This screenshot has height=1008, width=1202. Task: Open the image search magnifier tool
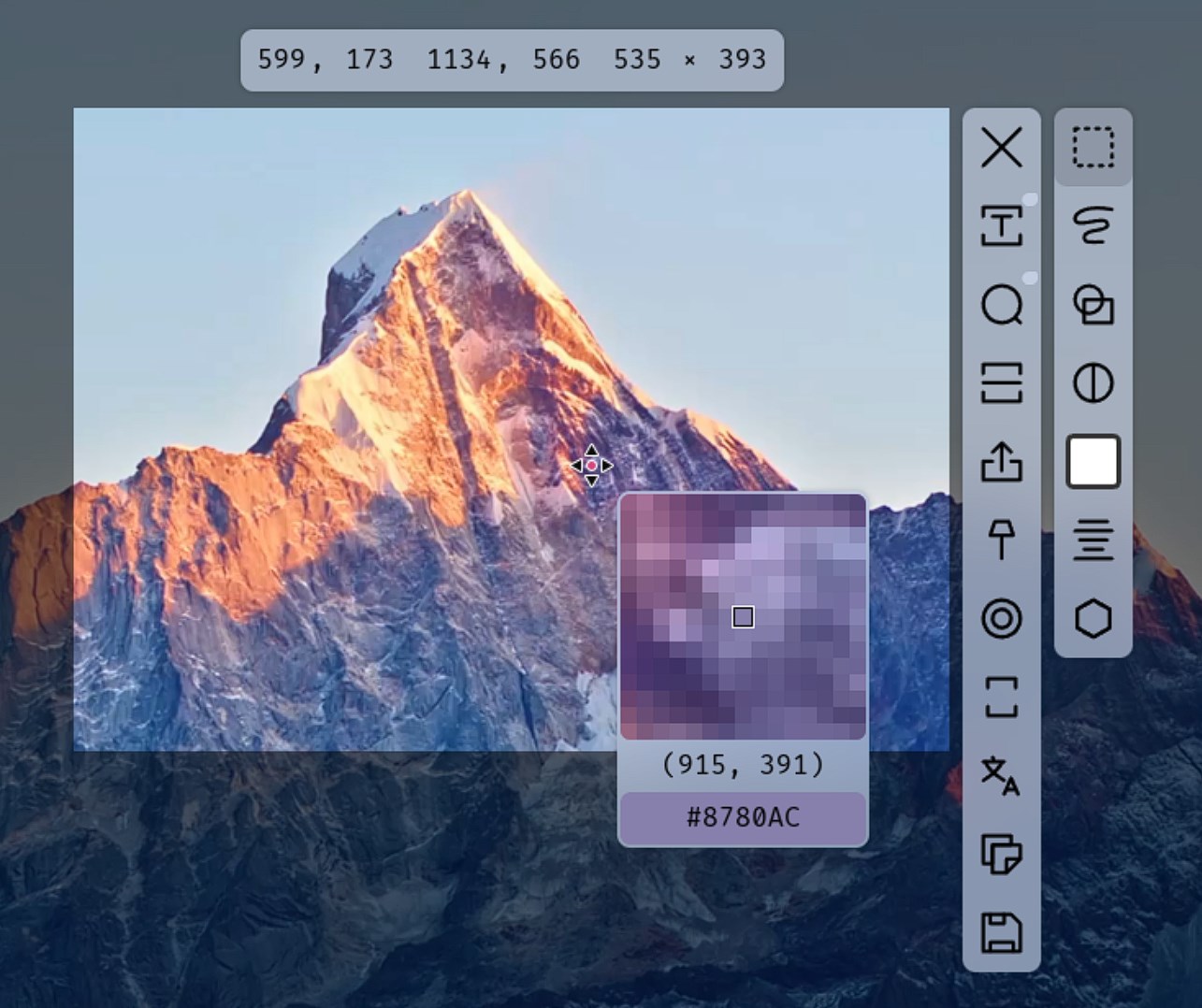click(x=1001, y=305)
